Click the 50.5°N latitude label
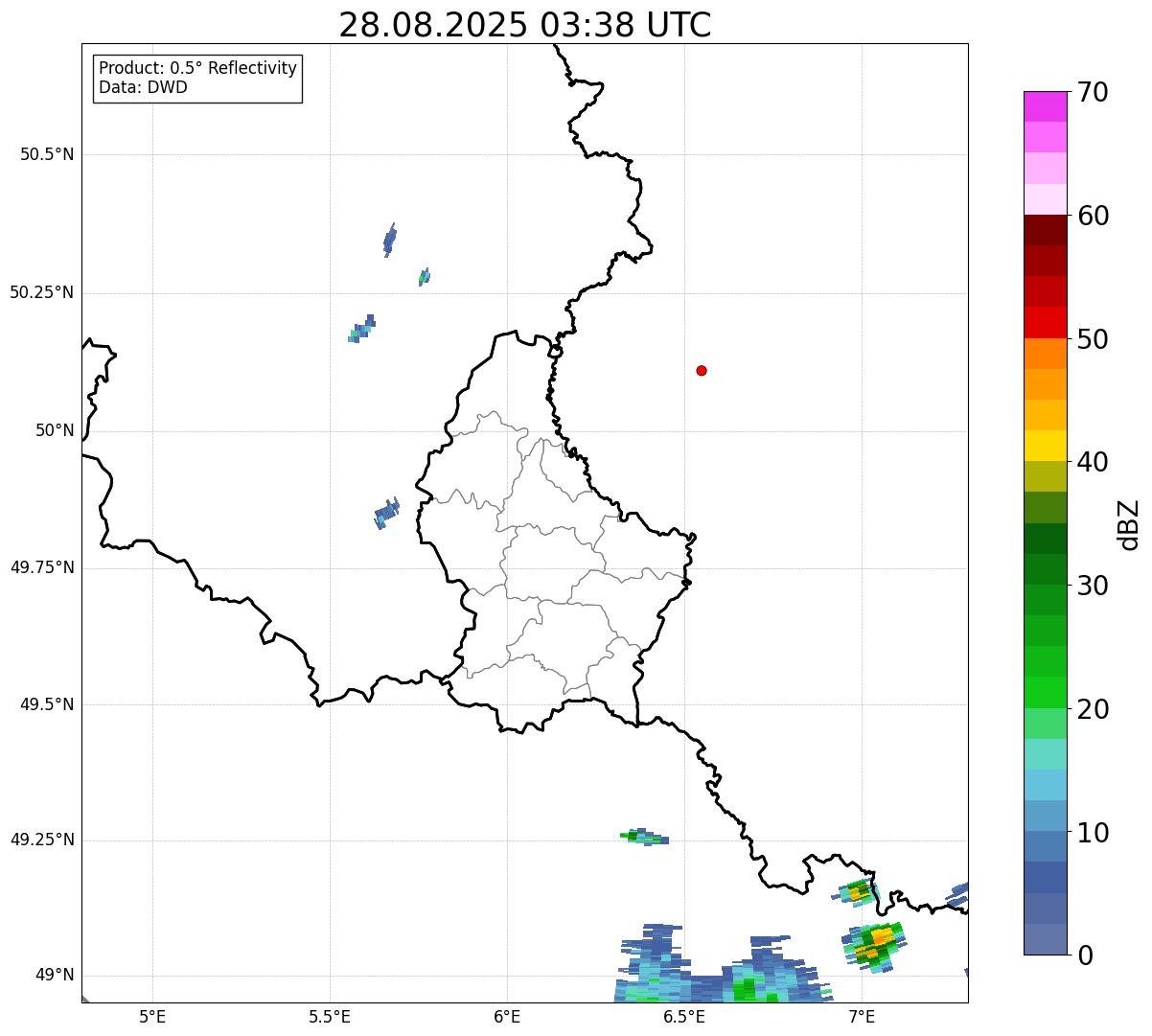The image size is (1152, 1036). [47, 154]
